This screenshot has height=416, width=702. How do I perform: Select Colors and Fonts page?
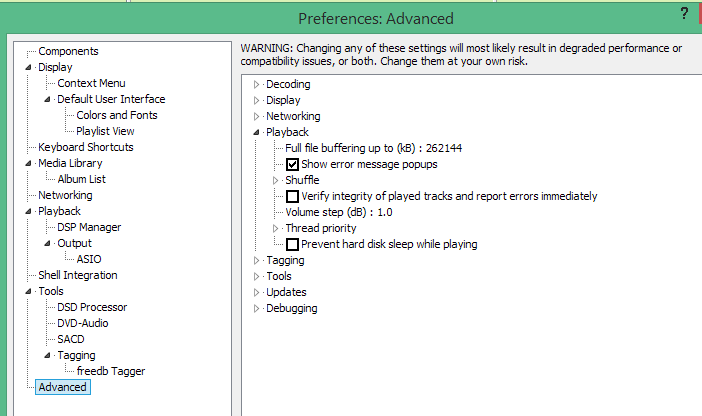116,115
